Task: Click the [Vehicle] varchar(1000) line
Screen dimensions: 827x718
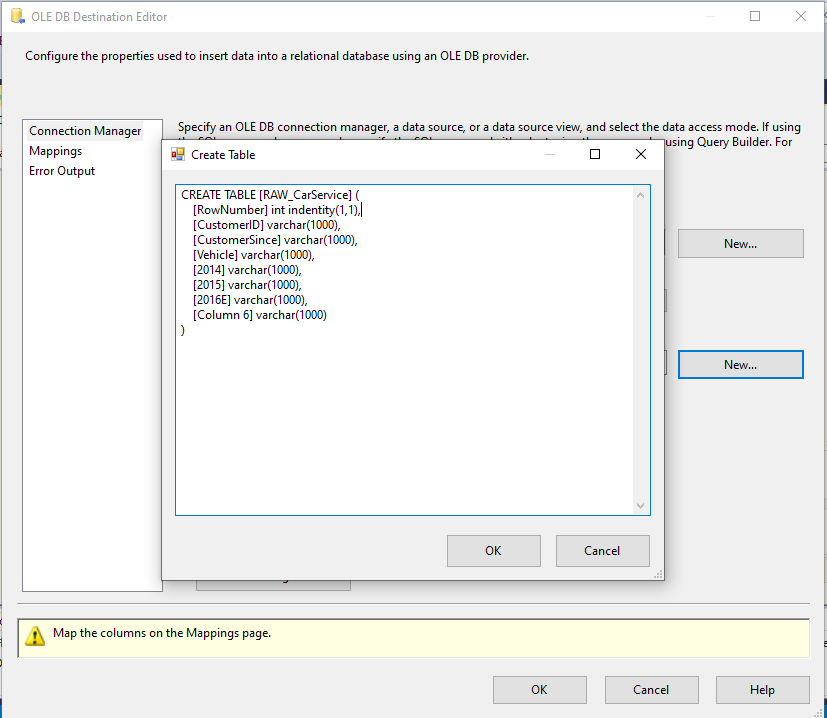Action: coord(254,255)
